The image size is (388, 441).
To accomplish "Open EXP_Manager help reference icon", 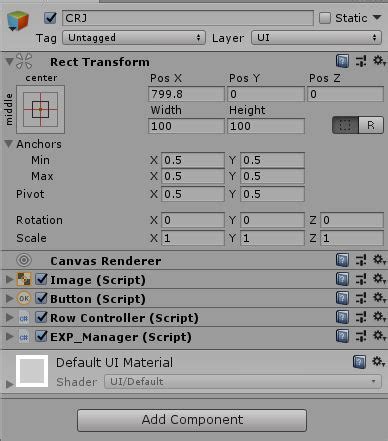I will (342, 336).
